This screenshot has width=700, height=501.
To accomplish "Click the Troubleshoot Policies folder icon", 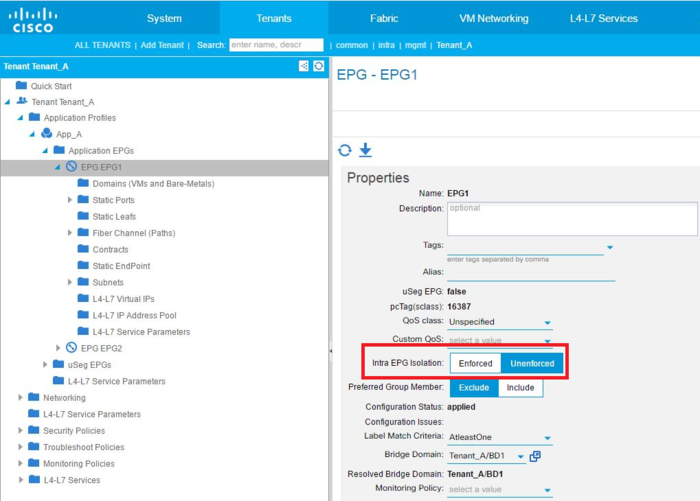I will tap(33, 447).
